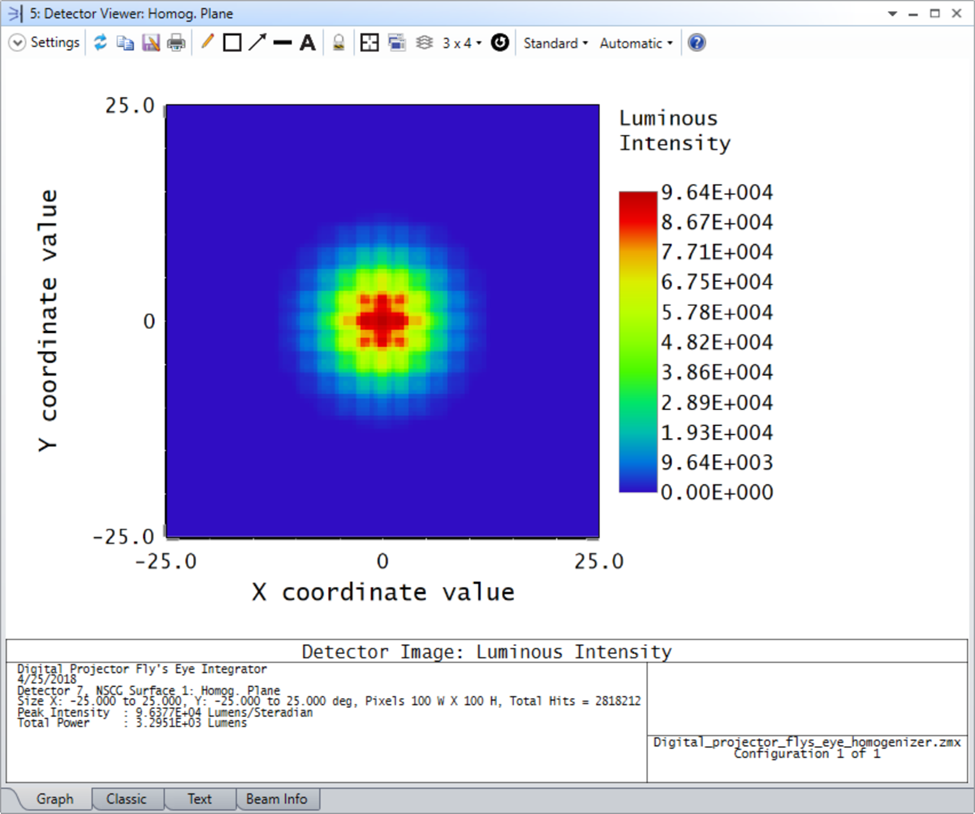Open the 3 x 4 window layout selector

point(455,42)
